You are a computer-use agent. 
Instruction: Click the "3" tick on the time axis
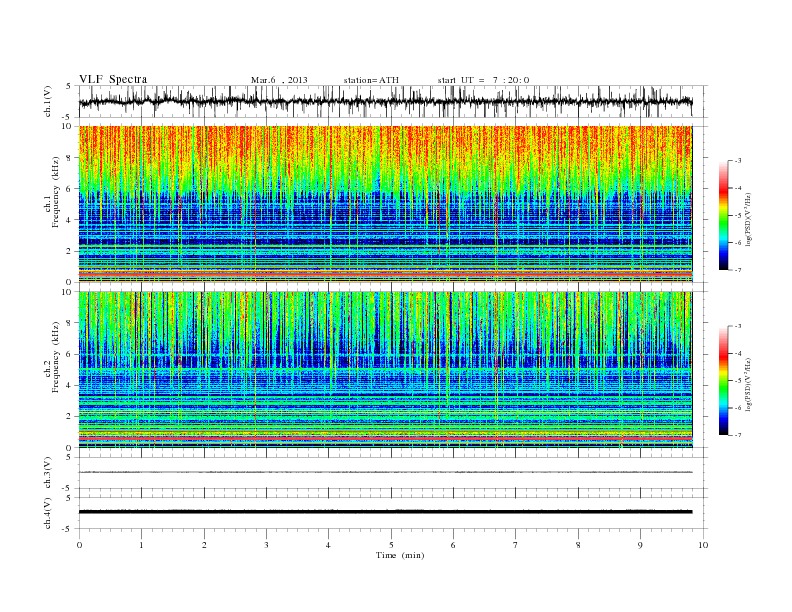pyautogui.click(x=266, y=545)
